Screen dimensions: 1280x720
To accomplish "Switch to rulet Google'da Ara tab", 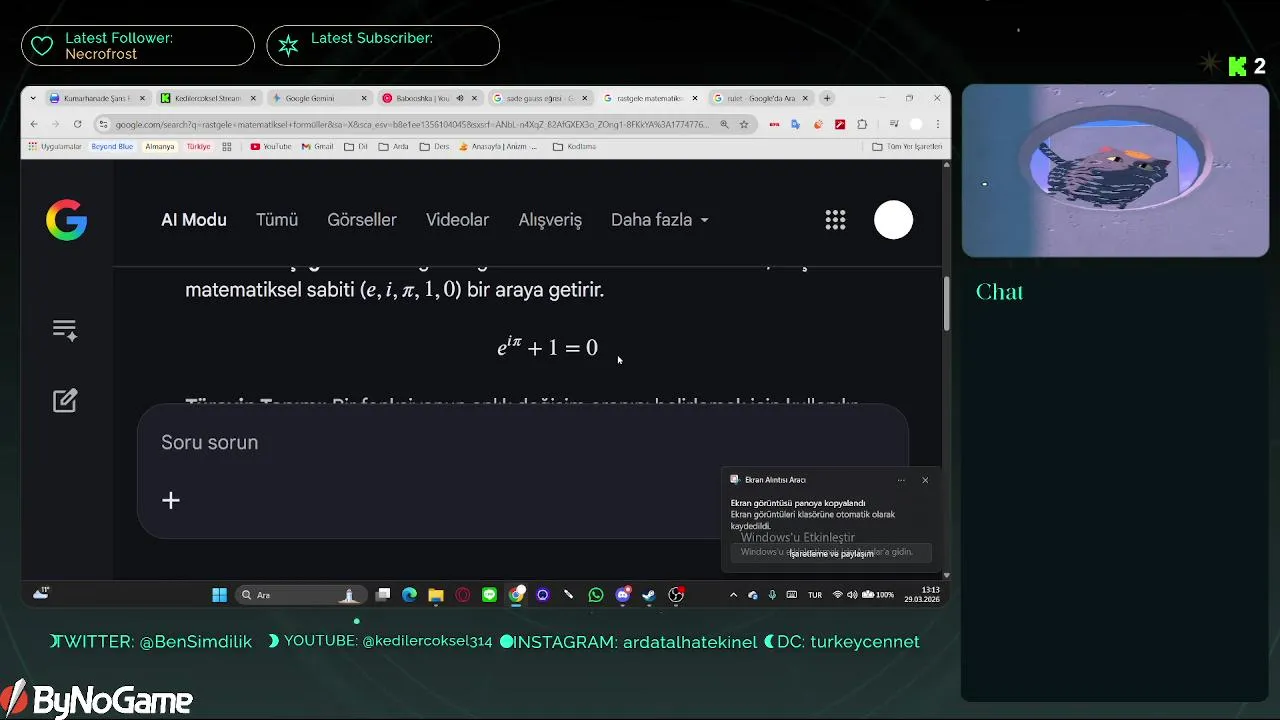I will pyautogui.click(x=762, y=98).
